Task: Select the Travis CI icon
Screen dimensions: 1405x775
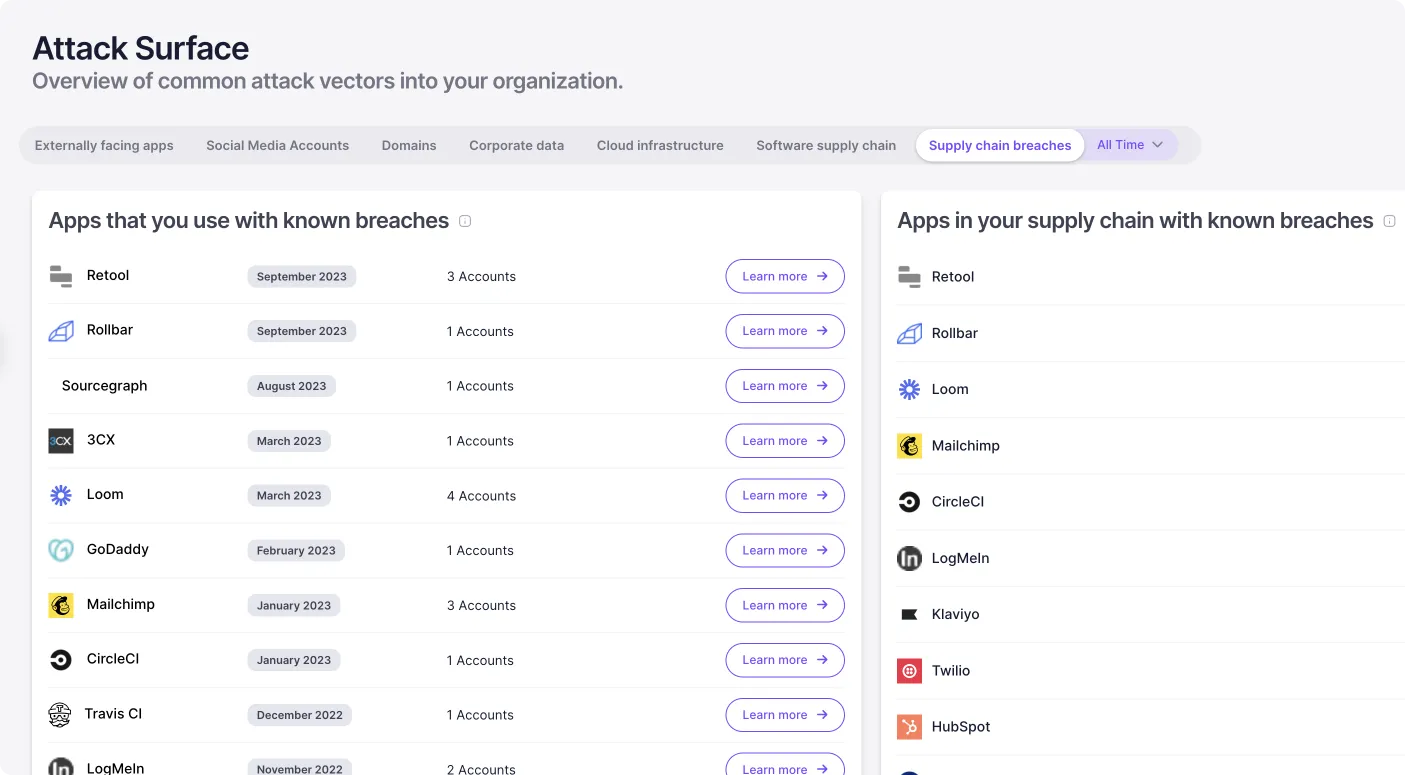Action: tap(60, 714)
